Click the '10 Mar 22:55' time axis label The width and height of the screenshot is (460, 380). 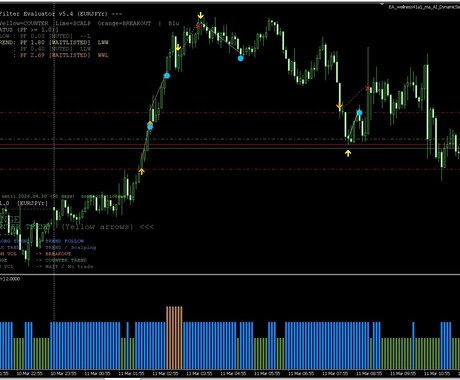(x=30, y=374)
